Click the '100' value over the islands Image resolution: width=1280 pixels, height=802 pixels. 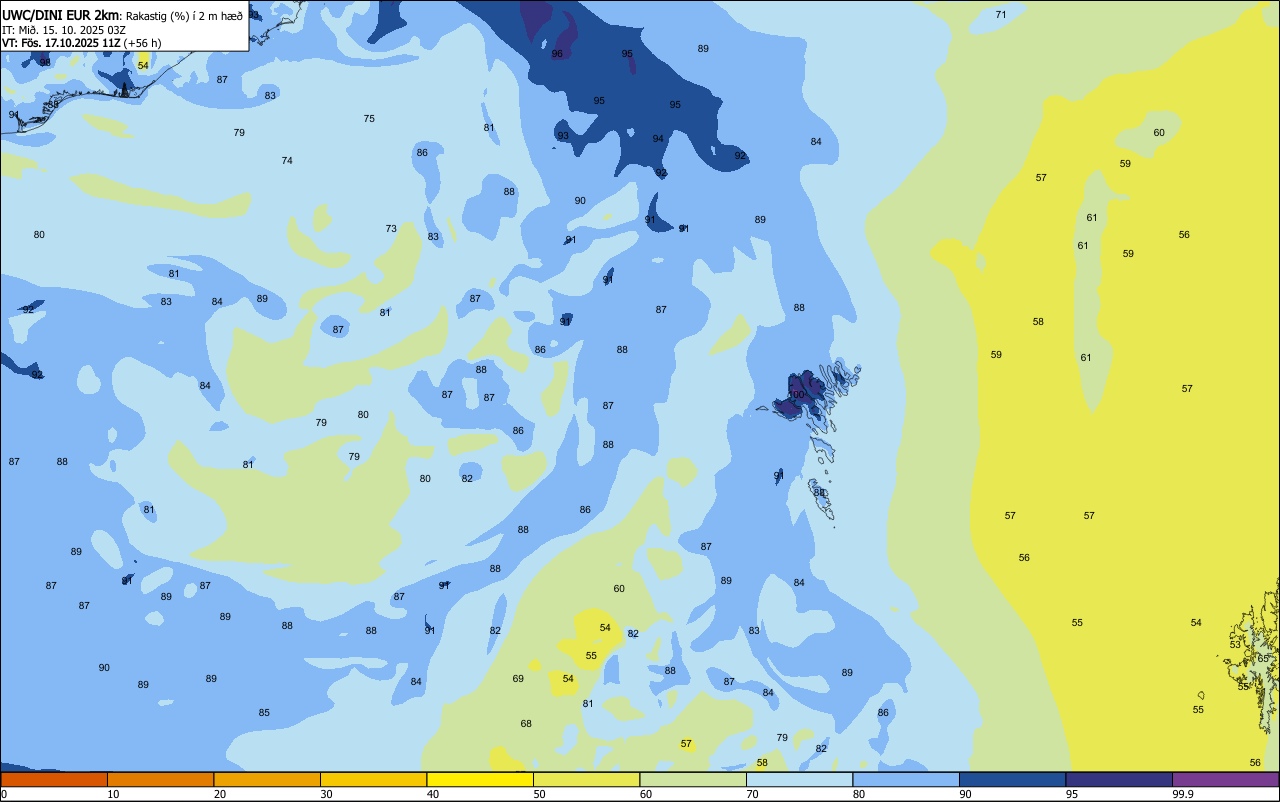pyautogui.click(x=796, y=395)
